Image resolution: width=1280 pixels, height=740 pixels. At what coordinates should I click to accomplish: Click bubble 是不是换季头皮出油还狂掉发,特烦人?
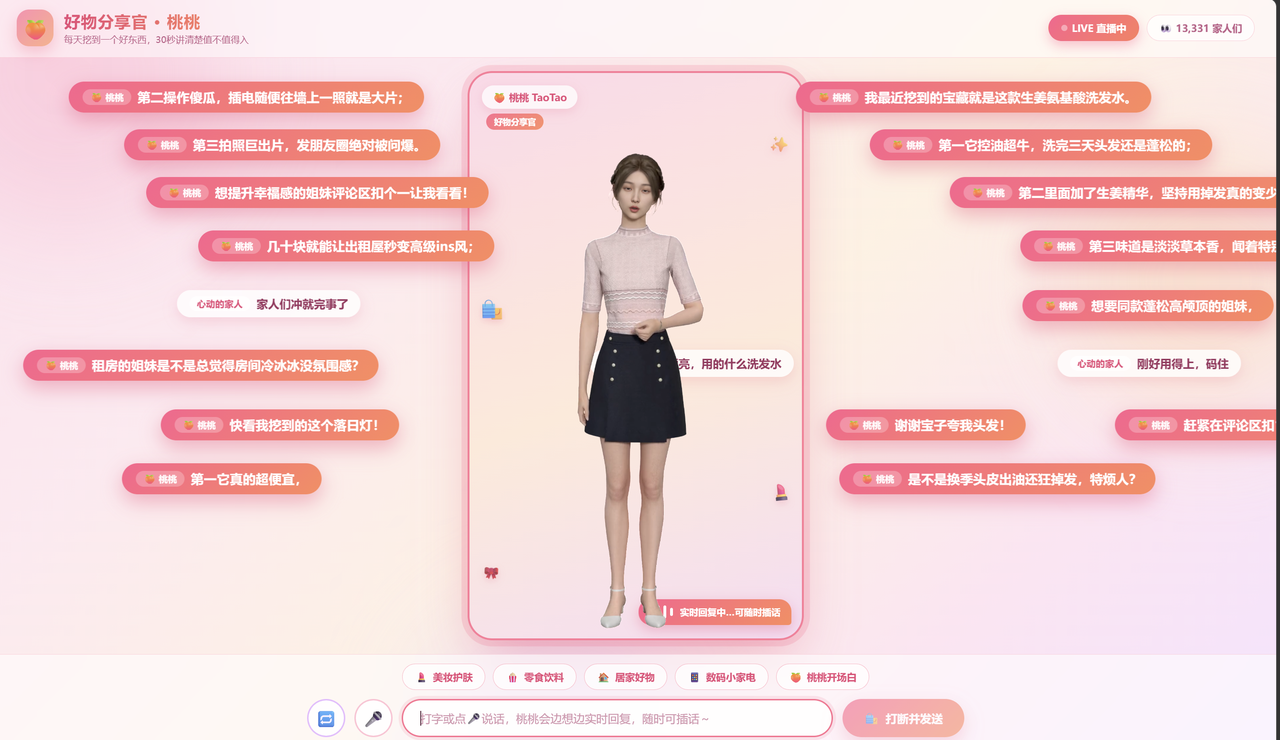tap(997, 479)
